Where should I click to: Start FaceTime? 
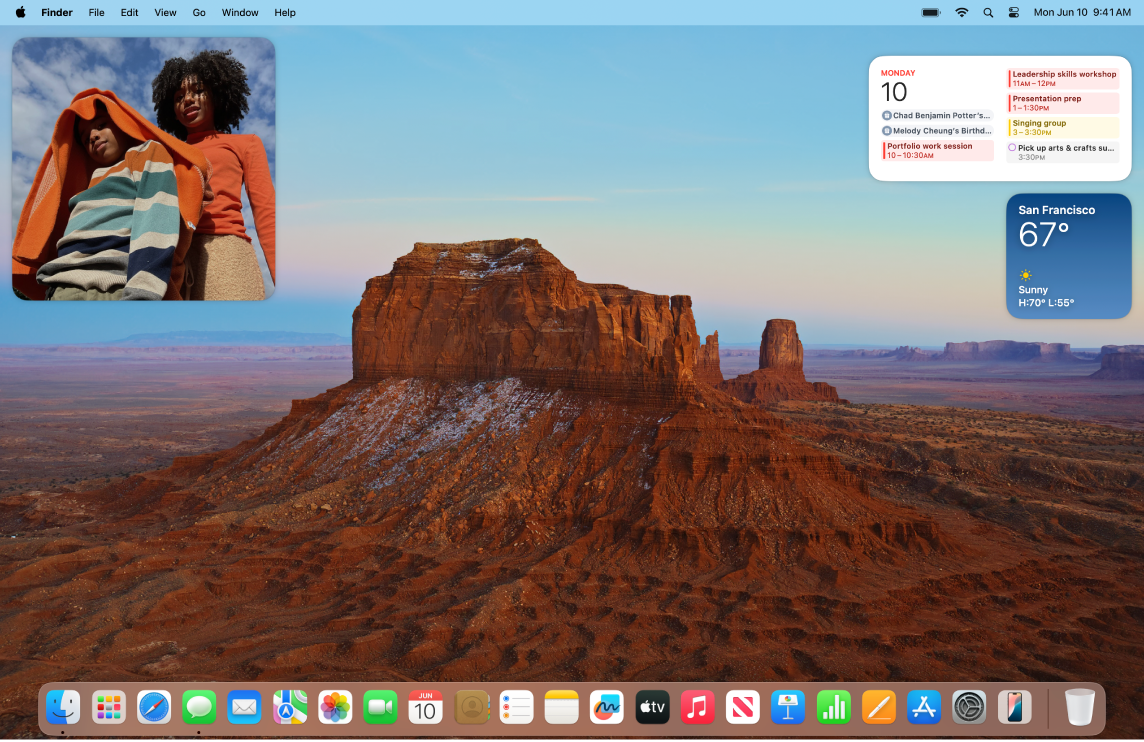tap(380, 707)
